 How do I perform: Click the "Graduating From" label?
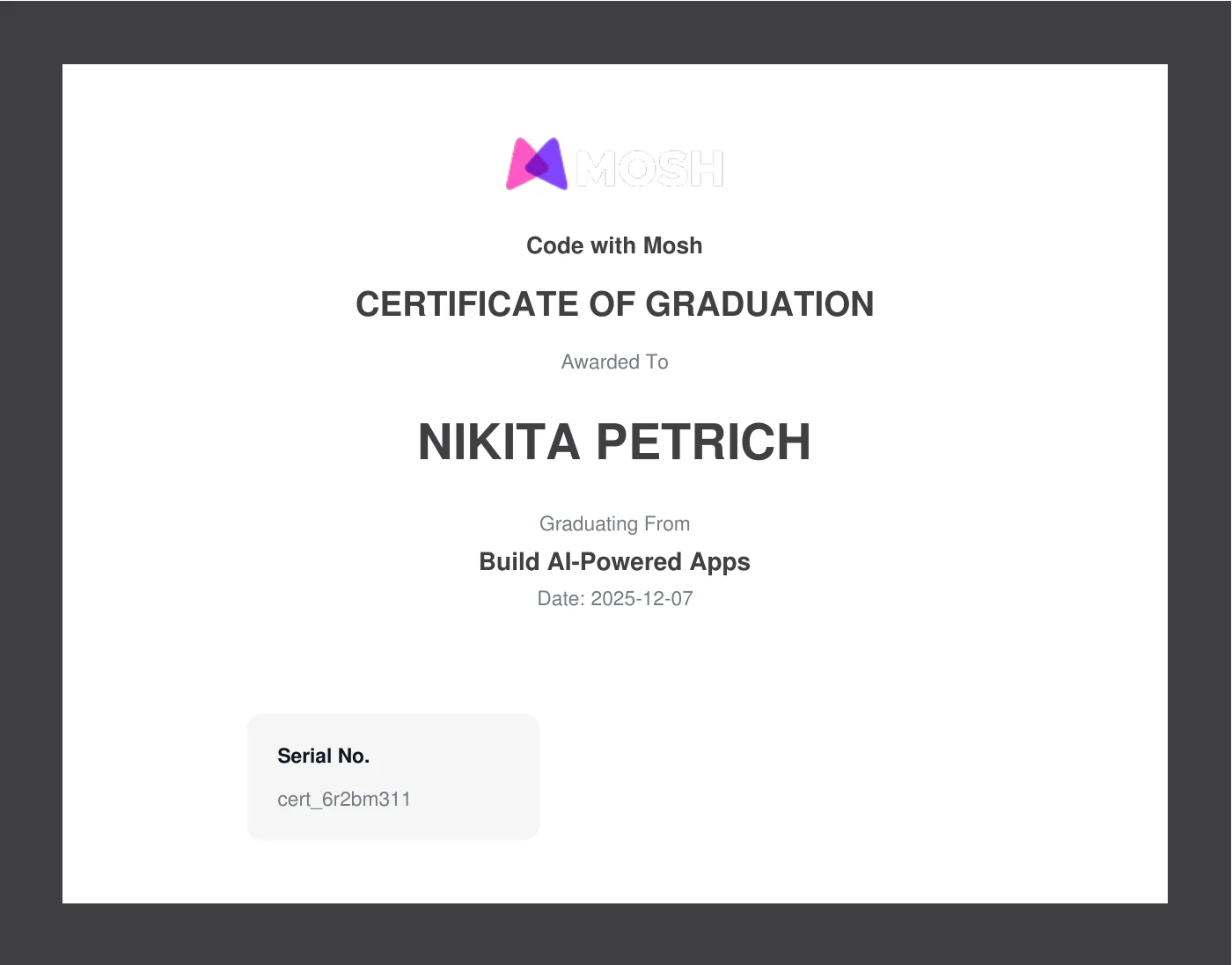point(614,523)
